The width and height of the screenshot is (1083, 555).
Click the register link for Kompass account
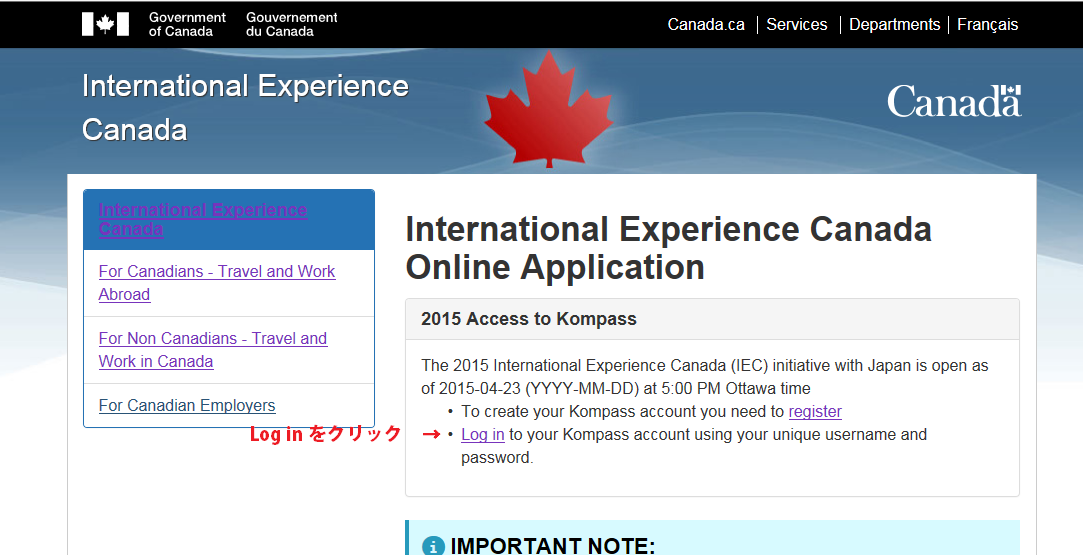point(815,411)
